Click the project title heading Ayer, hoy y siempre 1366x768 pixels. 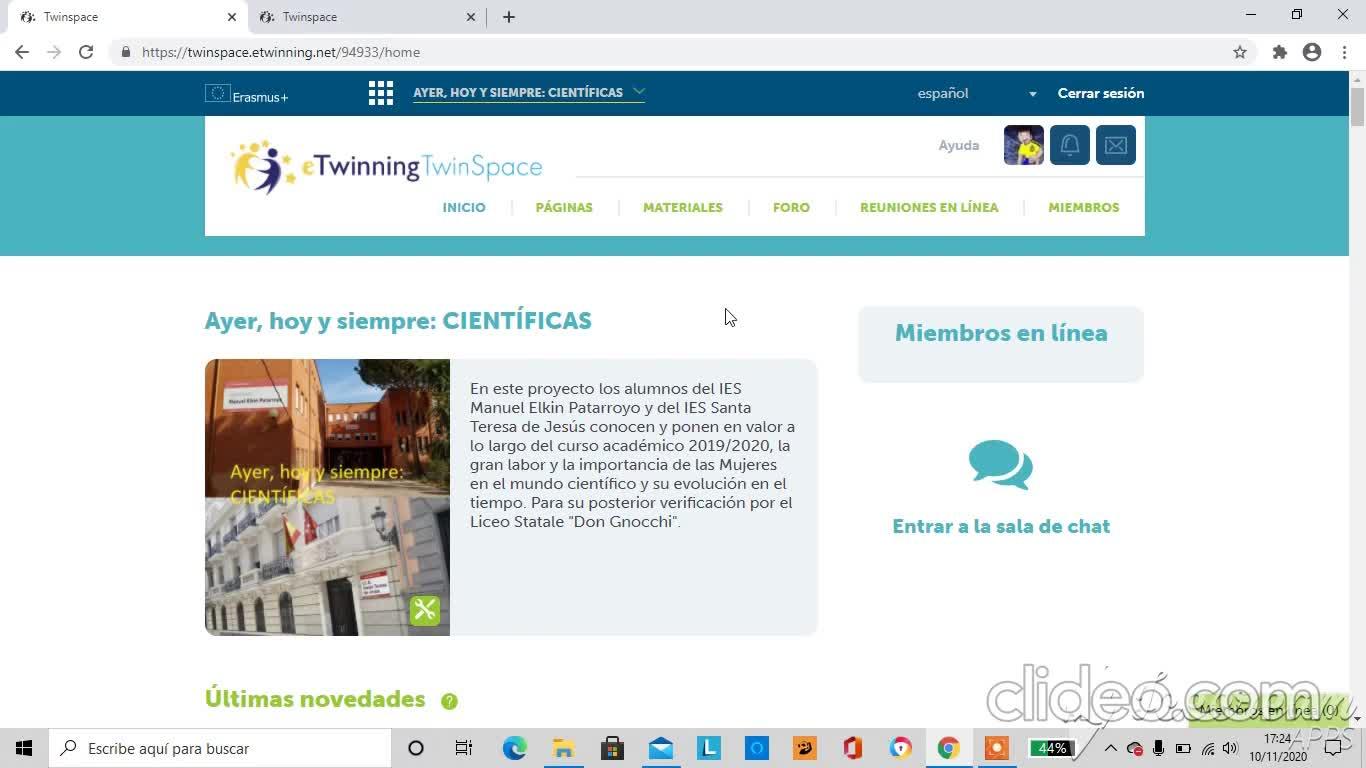pyautogui.click(x=398, y=321)
